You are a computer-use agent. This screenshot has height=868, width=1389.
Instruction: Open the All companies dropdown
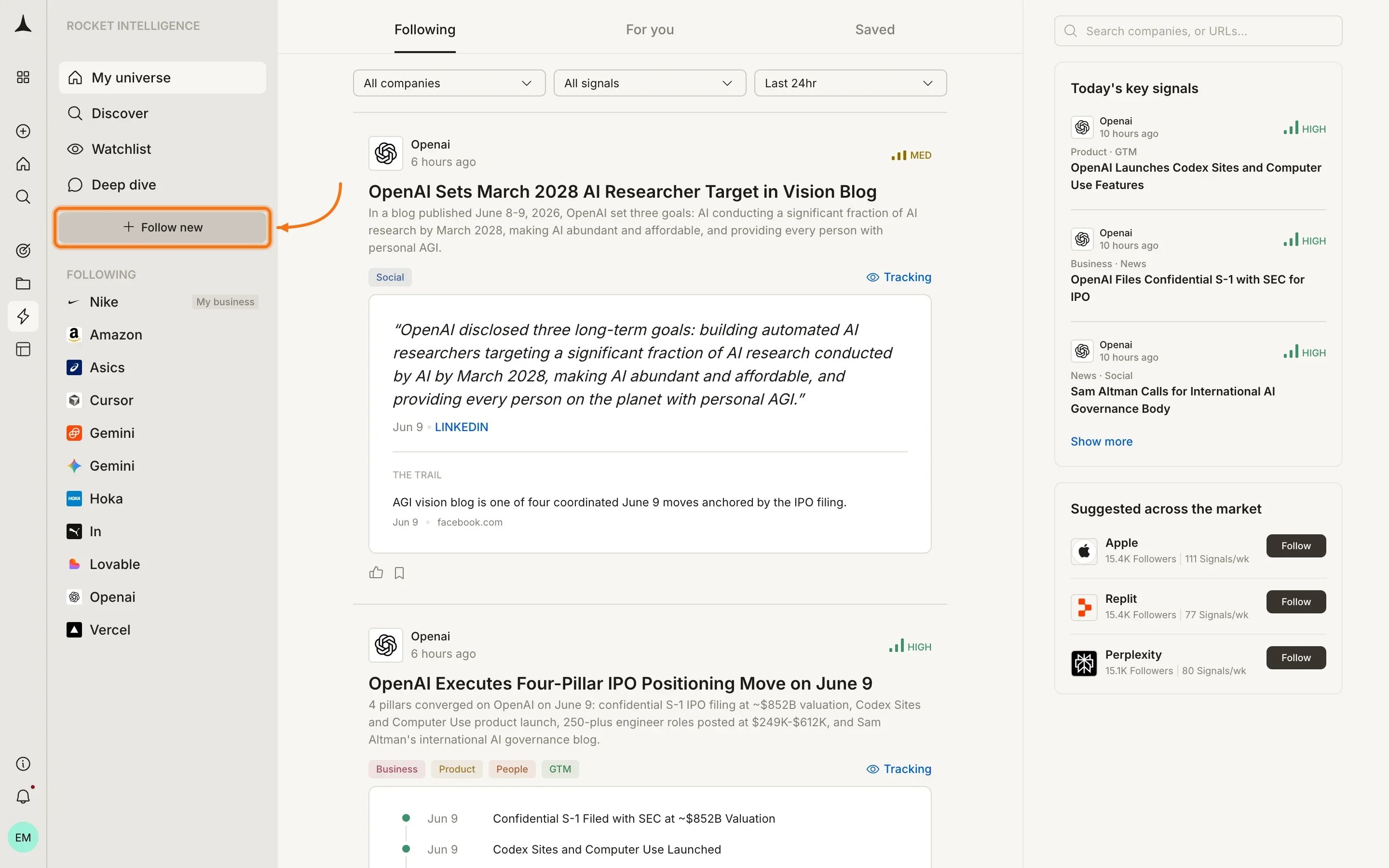[x=449, y=83]
